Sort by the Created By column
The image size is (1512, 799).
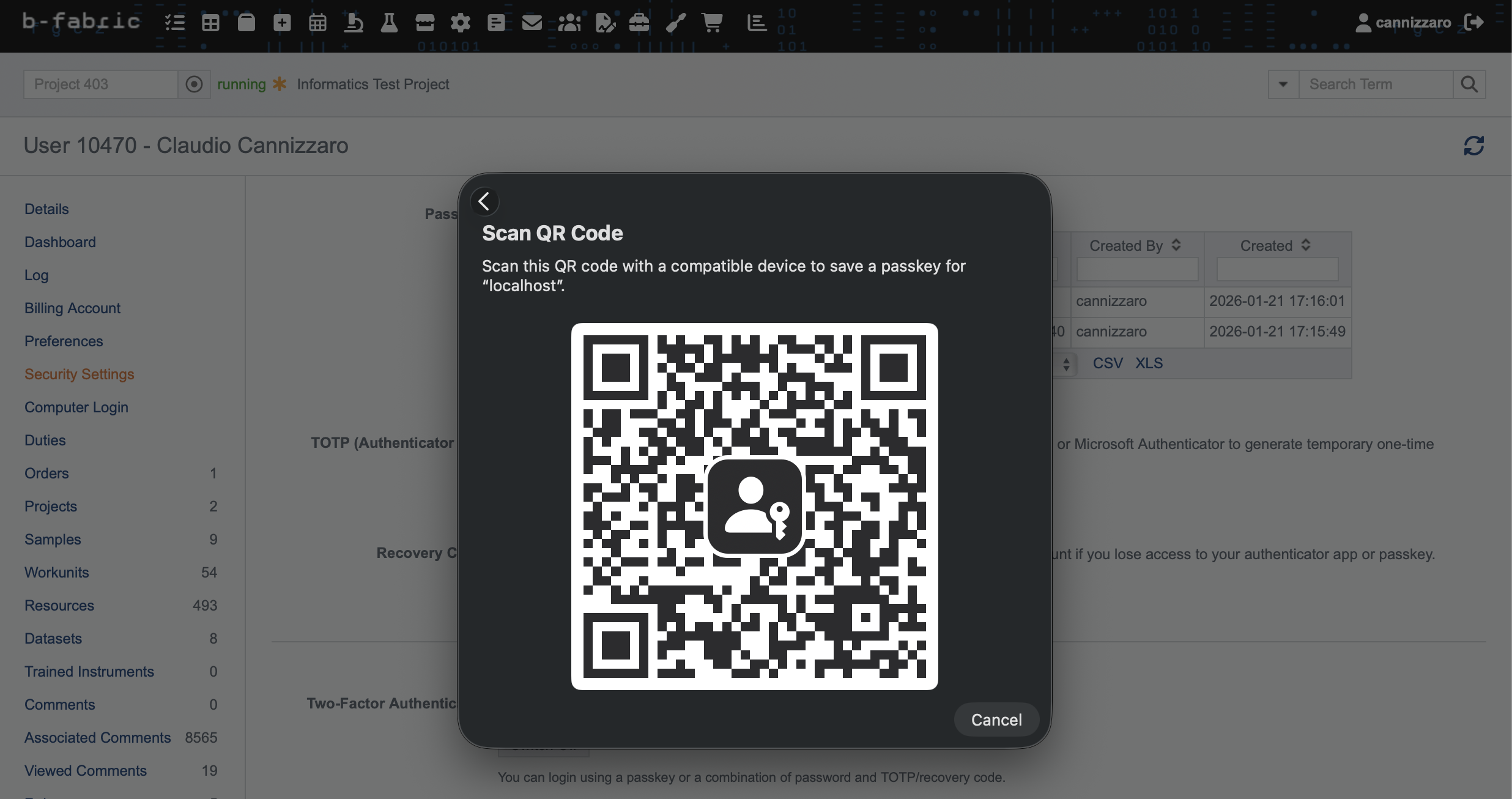1135,246
